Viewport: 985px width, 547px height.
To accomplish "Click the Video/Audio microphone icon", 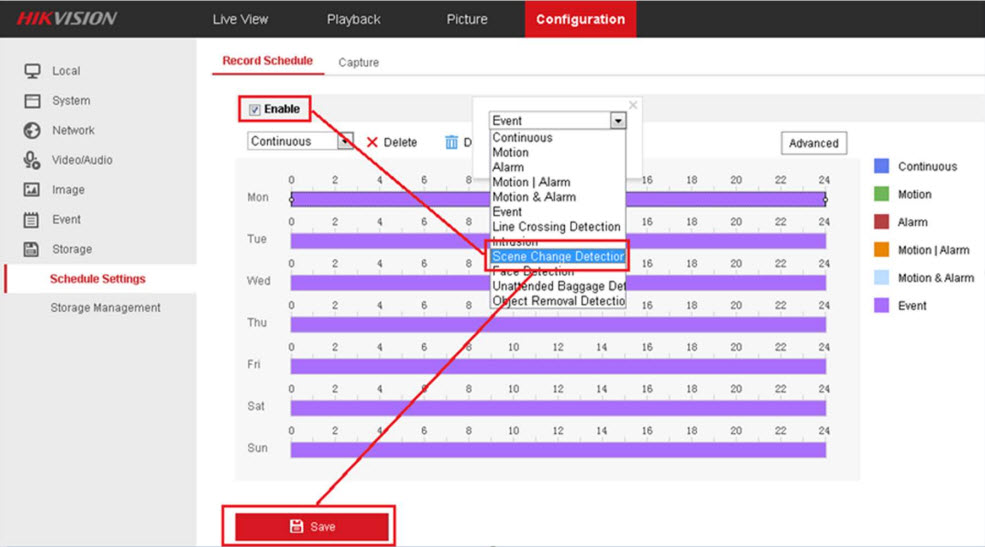I will click(32, 160).
